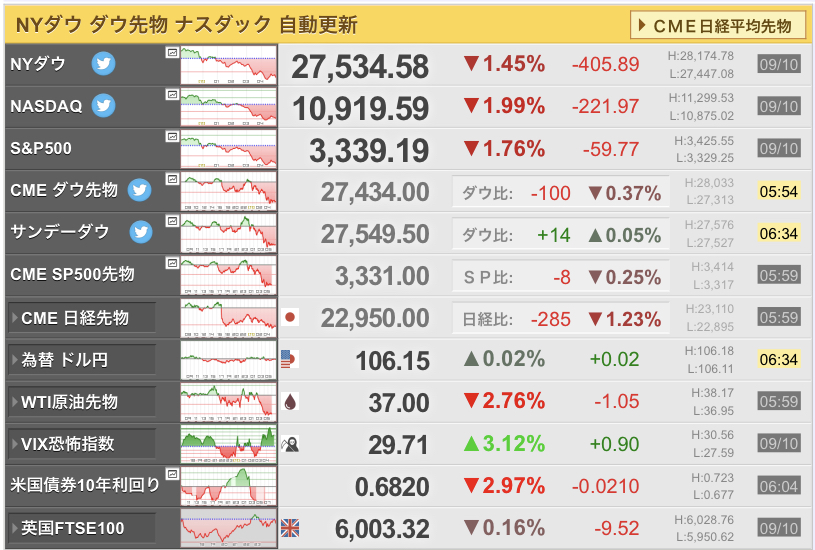Viewport: 815px width, 550px height.
Task: Click the chart popup icon for S&P500
Action: pos(172,137)
